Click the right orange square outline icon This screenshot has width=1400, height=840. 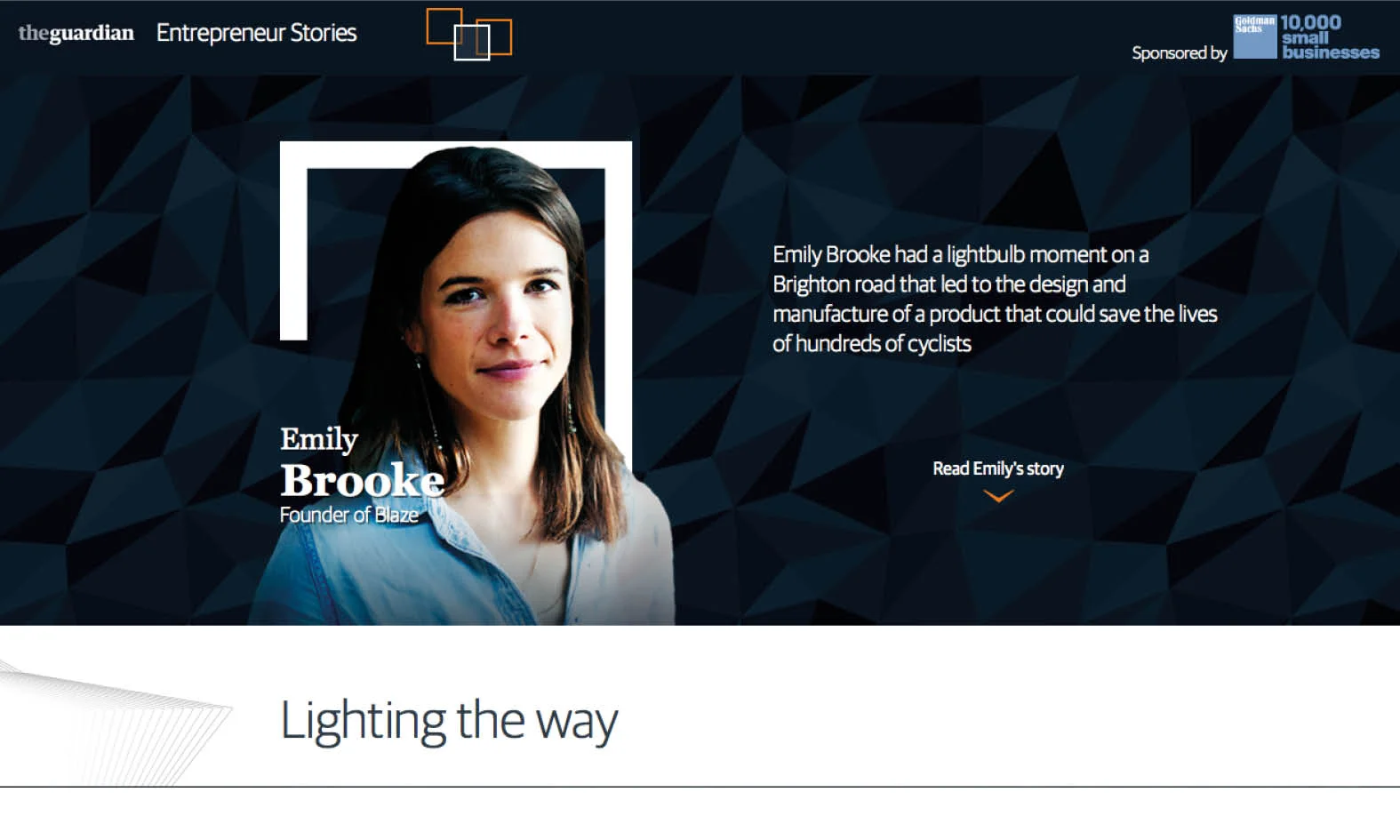coord(494,36)
